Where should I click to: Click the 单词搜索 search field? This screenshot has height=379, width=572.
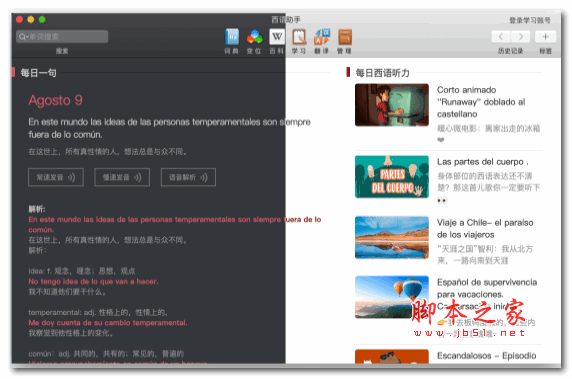point(62,36)
